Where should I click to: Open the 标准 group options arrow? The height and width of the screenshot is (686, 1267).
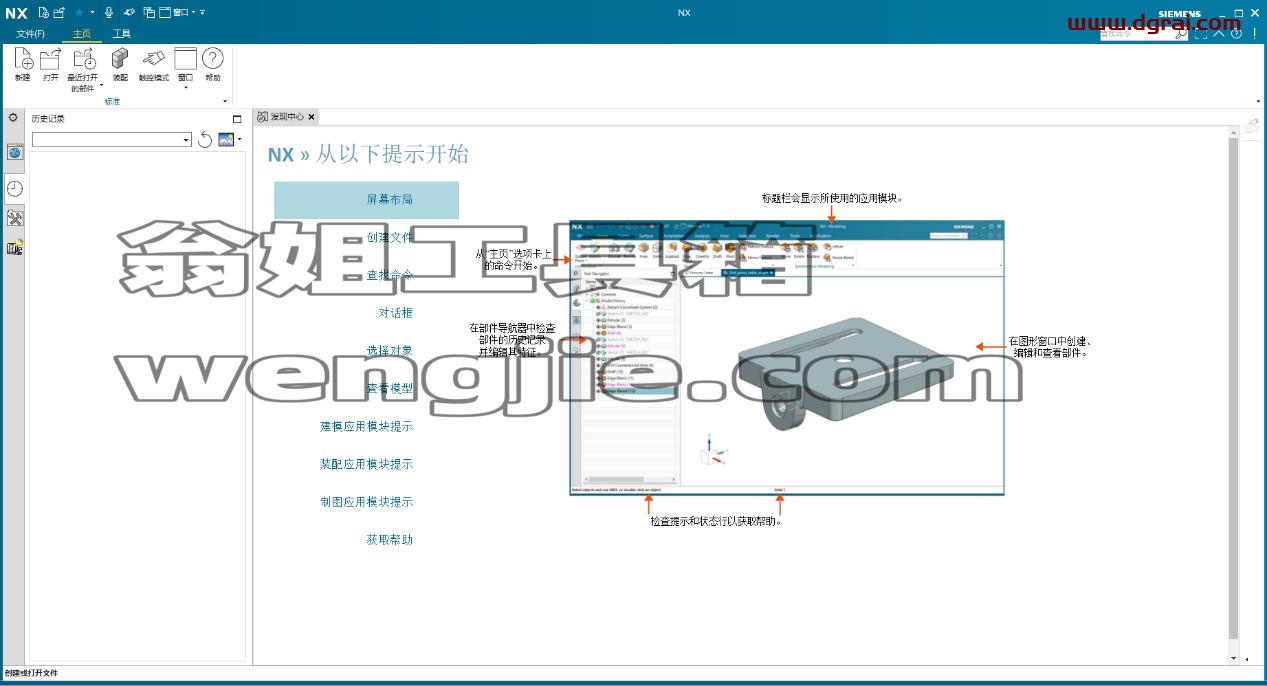tap(224, 101)
